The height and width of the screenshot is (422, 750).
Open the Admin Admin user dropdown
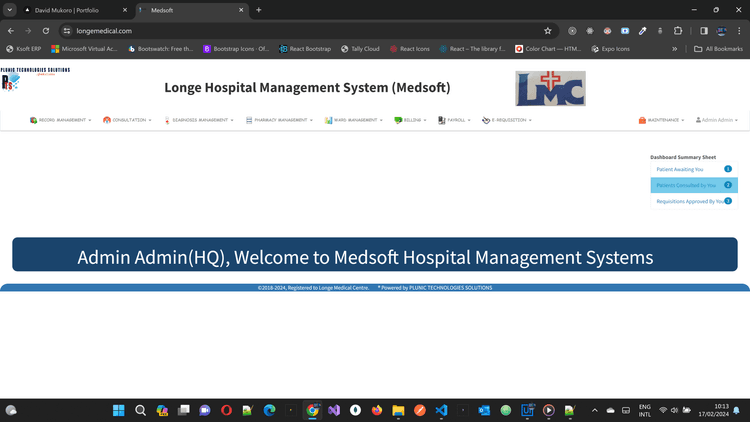click(718, 120)
